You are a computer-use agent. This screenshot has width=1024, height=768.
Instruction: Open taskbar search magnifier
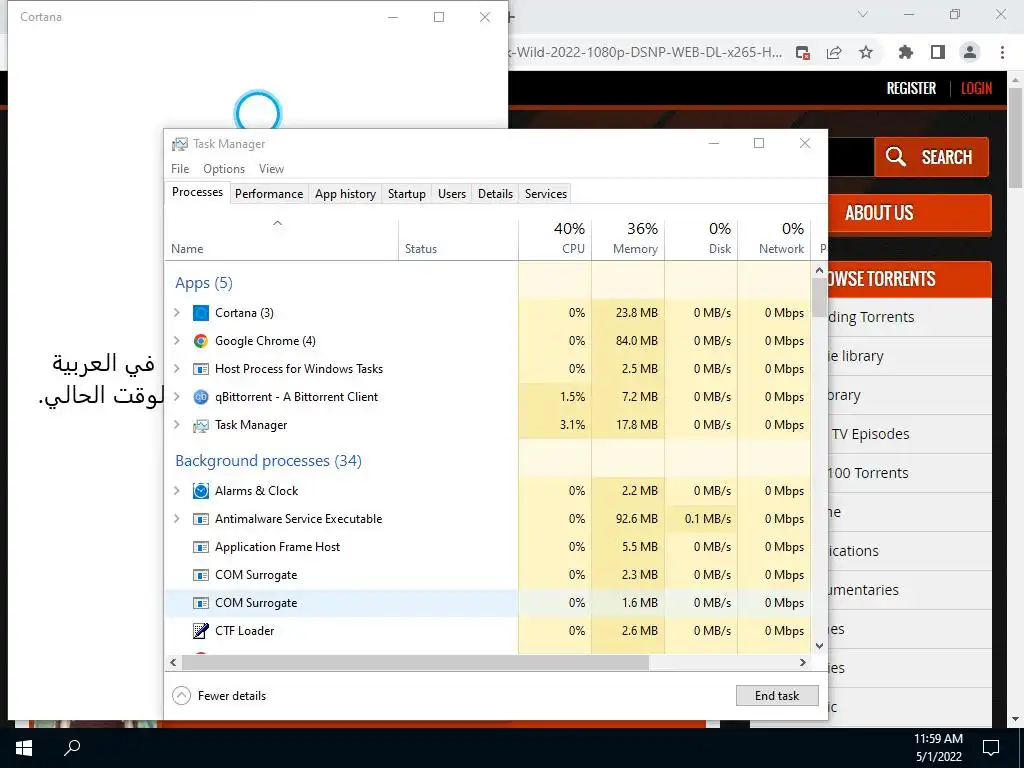tap(72, 748)
